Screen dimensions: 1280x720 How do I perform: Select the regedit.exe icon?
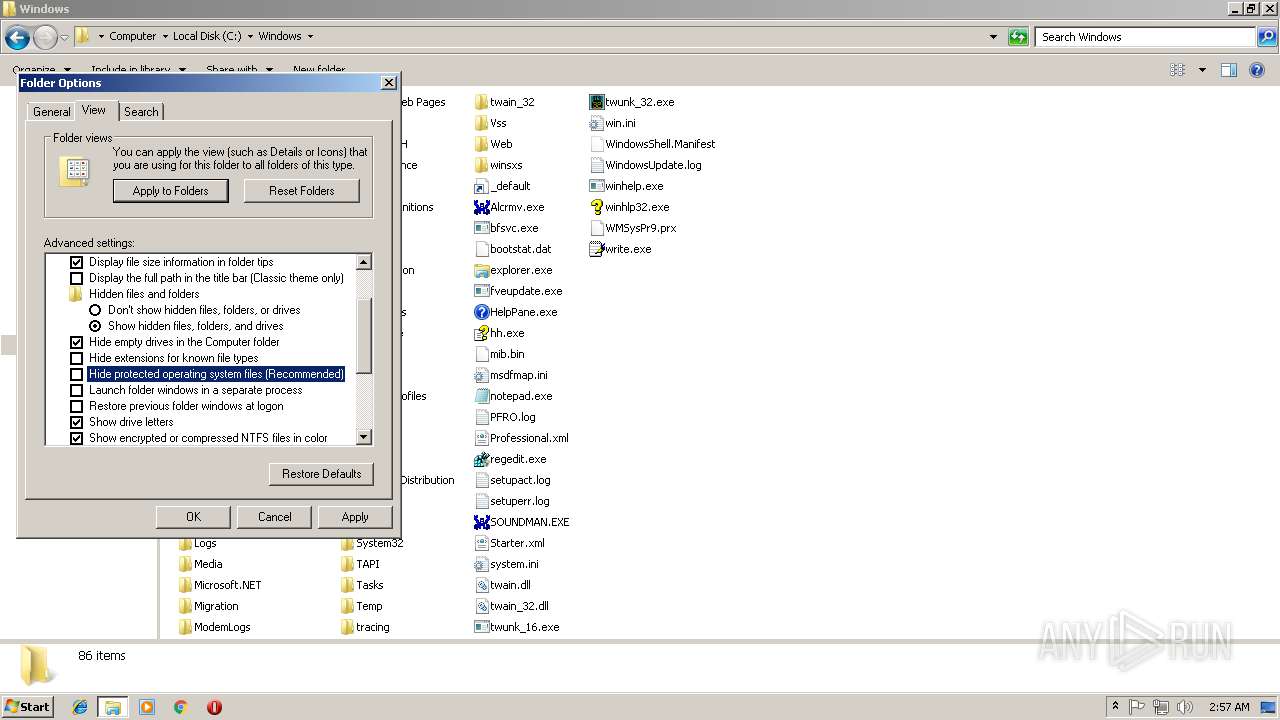point(482,459)
